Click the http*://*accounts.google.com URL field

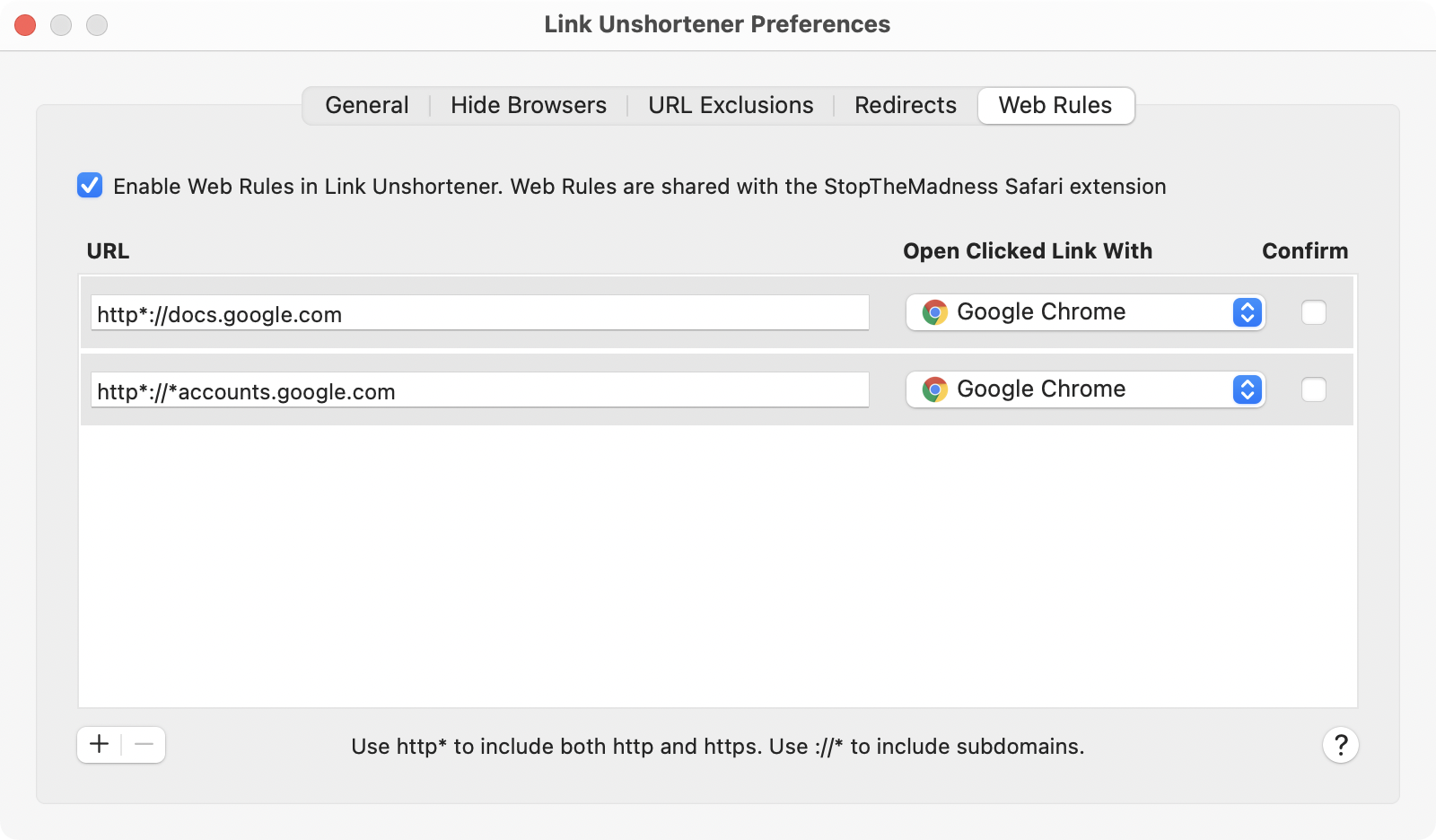[x=479, y=391]
